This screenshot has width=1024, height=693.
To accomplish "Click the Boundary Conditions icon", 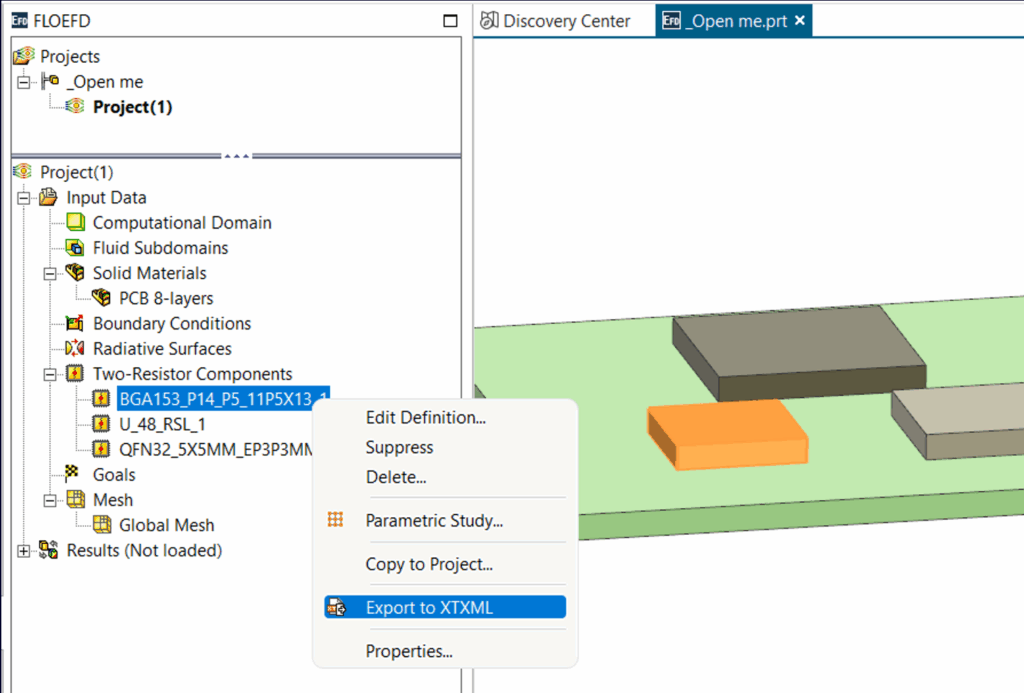I will [x=75, y=324].
